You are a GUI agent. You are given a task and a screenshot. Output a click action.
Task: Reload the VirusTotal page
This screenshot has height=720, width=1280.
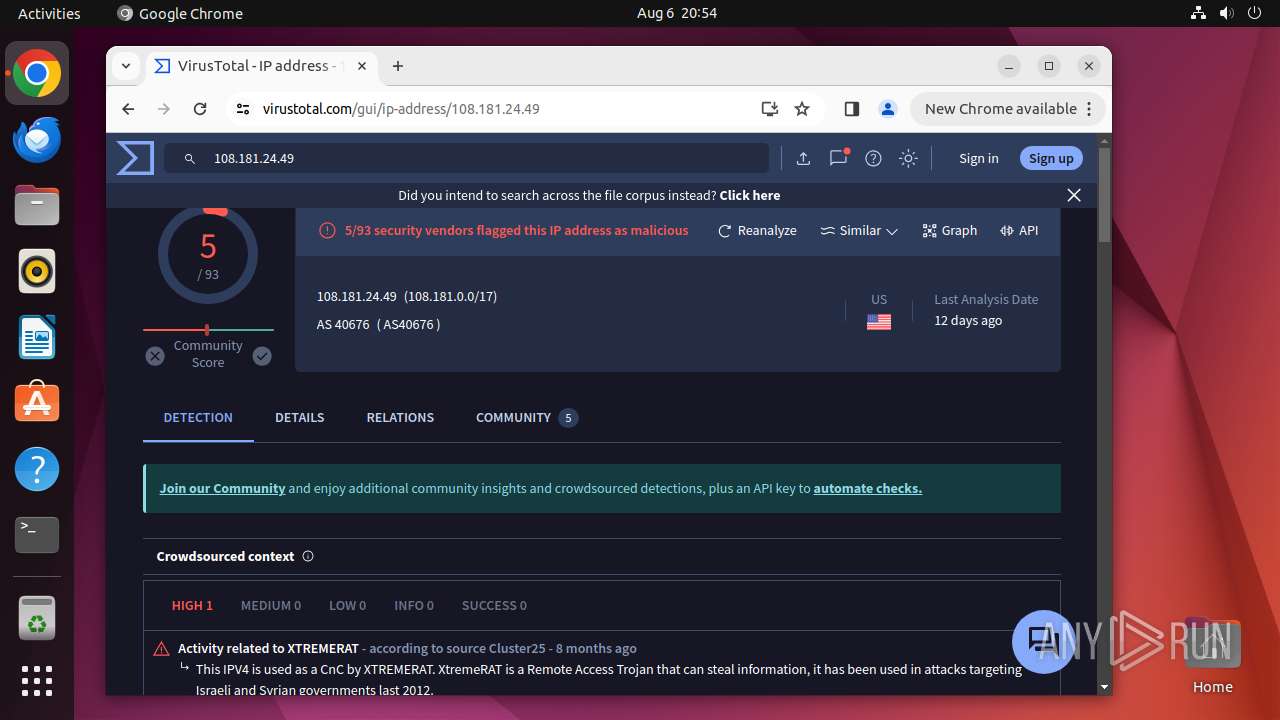tap(200, 109)
